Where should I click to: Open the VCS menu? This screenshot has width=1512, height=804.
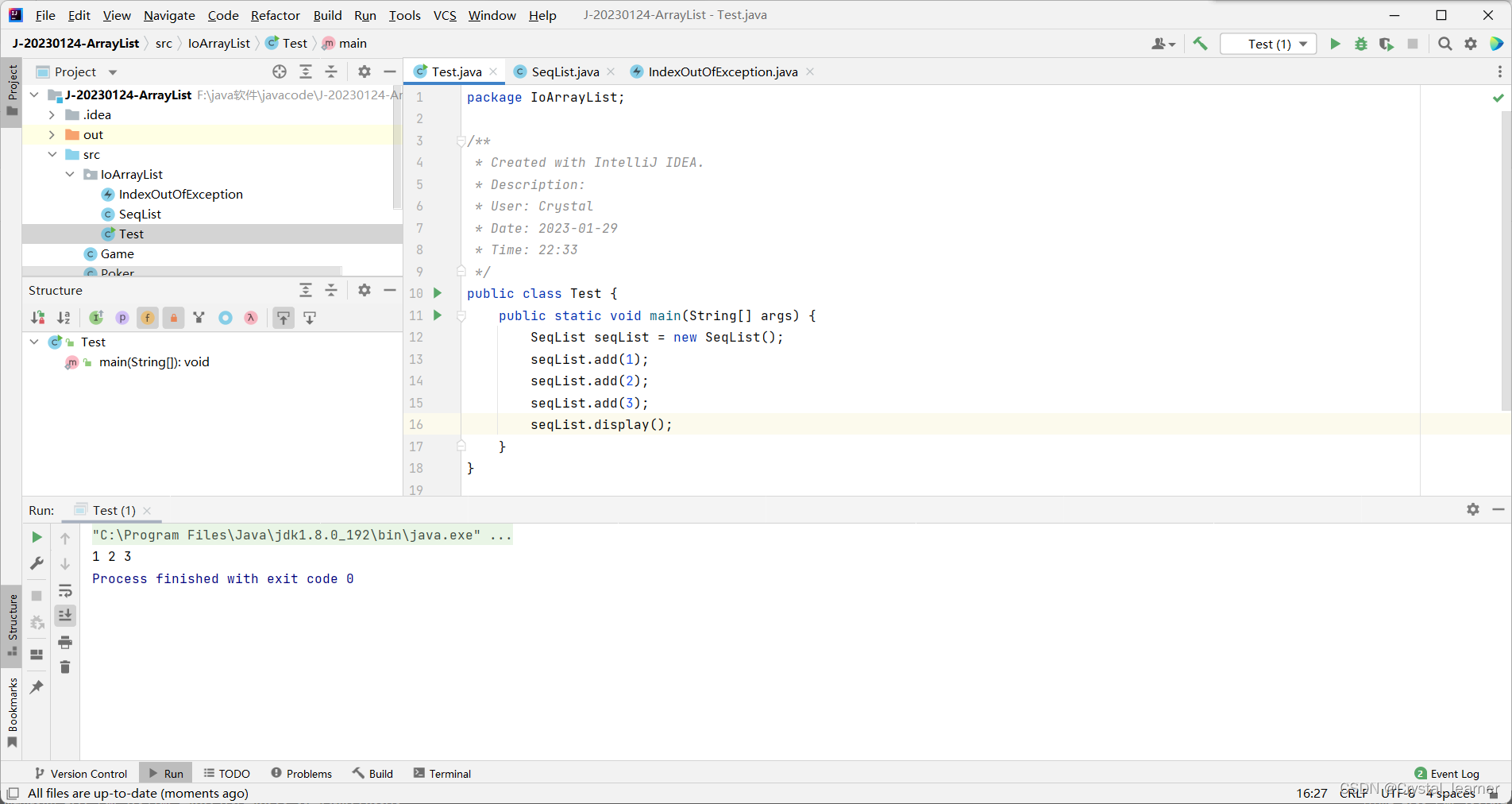[445, 15]
